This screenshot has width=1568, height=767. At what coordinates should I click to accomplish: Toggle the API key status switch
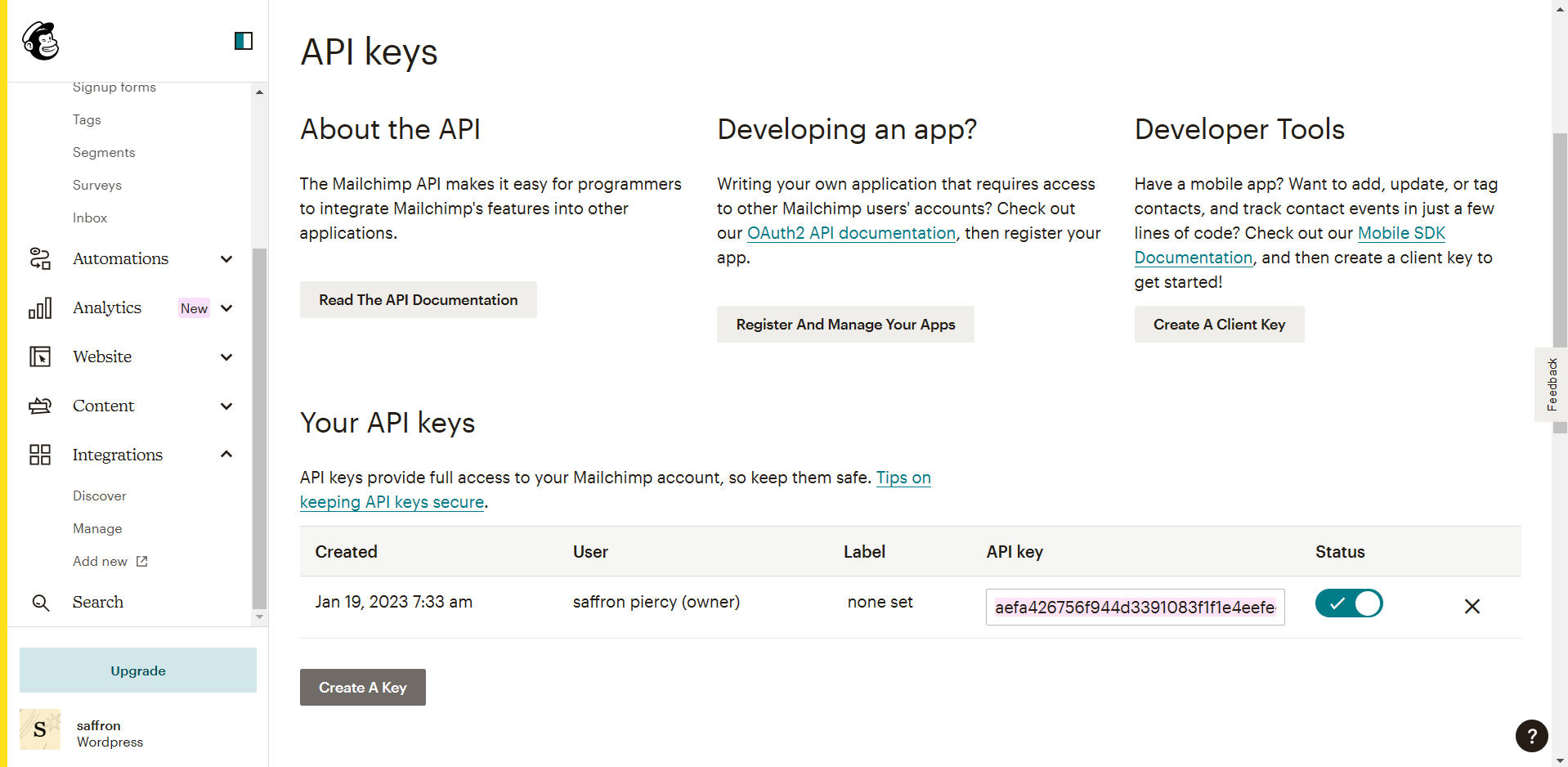1348,603
